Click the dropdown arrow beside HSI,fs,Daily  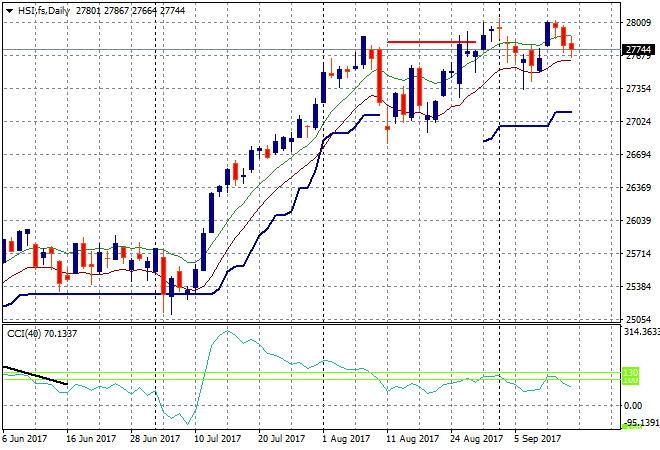9,9
